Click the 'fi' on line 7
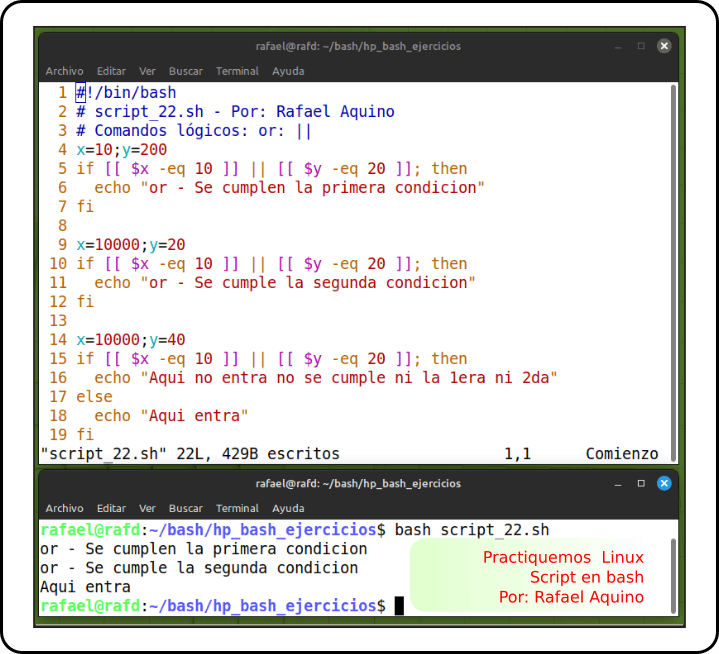 coord(85,206)
